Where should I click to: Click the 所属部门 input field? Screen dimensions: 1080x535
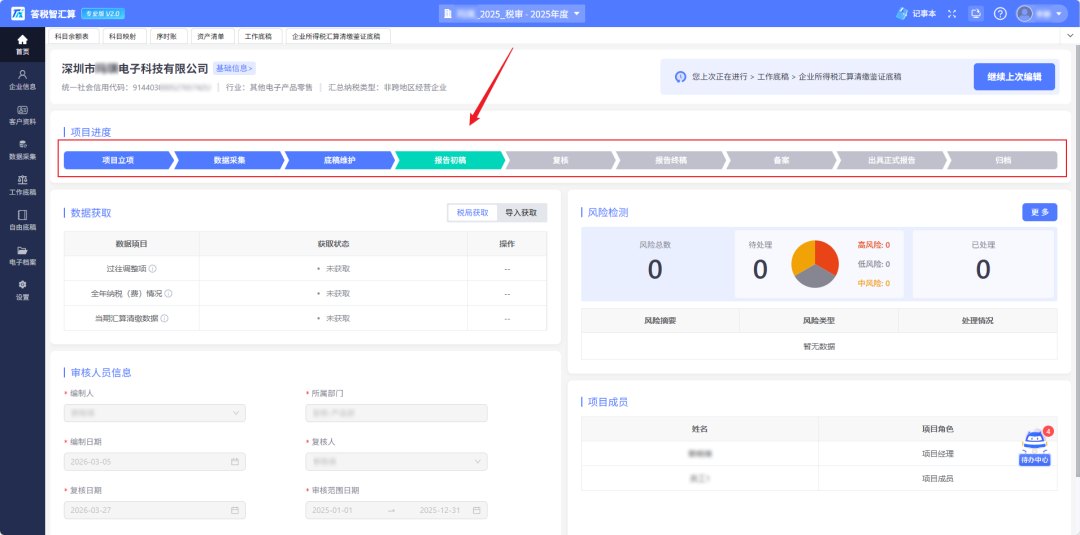(396, 412)
